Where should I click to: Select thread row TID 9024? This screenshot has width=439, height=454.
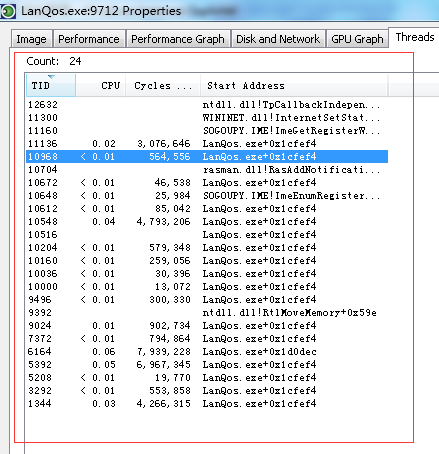click(207, 326)
